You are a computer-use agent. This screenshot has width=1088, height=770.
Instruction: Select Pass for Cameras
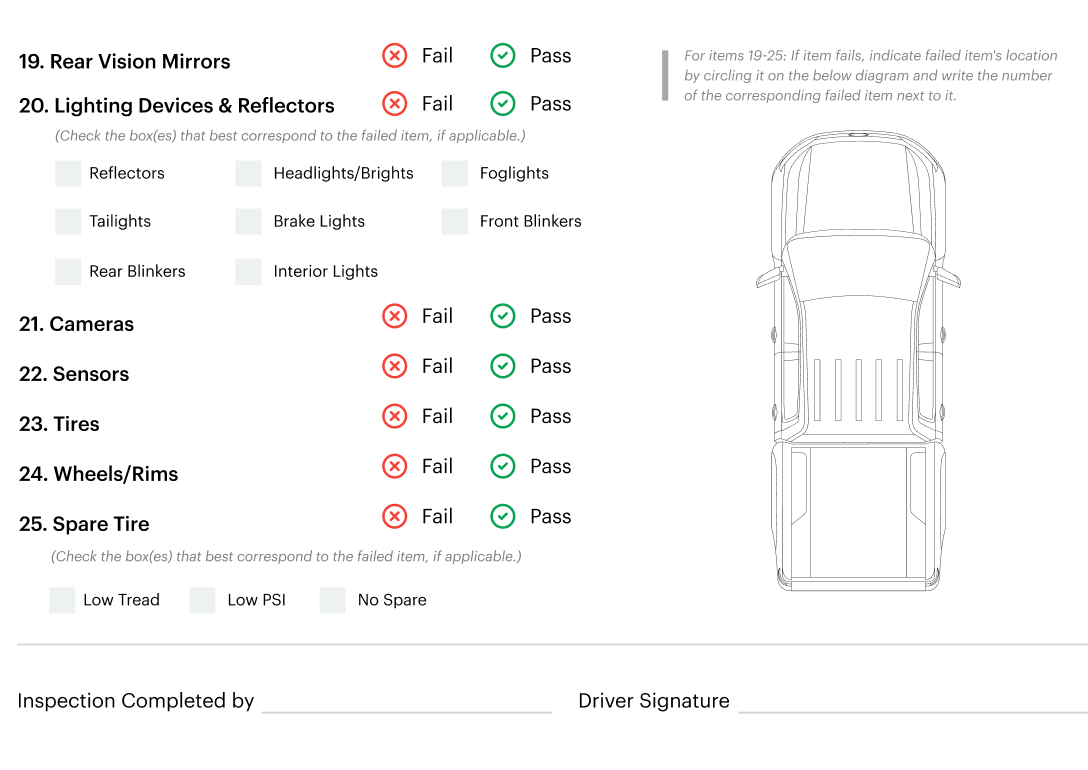coord(502,316)
